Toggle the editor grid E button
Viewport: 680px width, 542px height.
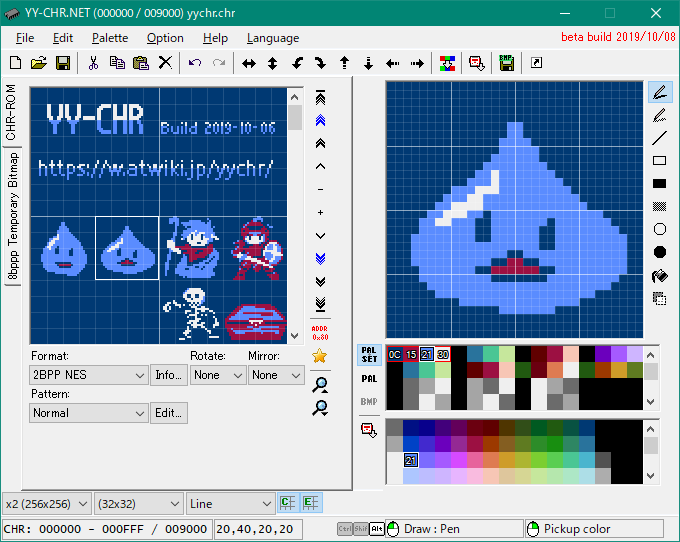pos(311,503)
